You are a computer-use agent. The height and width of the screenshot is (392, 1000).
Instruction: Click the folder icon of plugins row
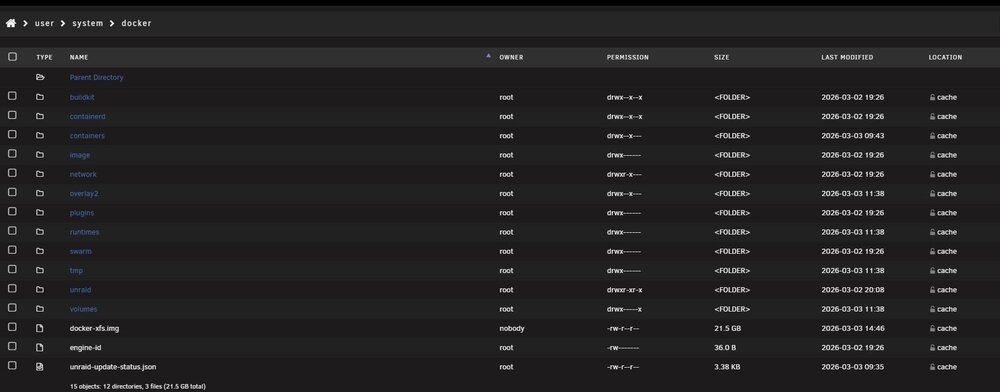pos(40,213)
